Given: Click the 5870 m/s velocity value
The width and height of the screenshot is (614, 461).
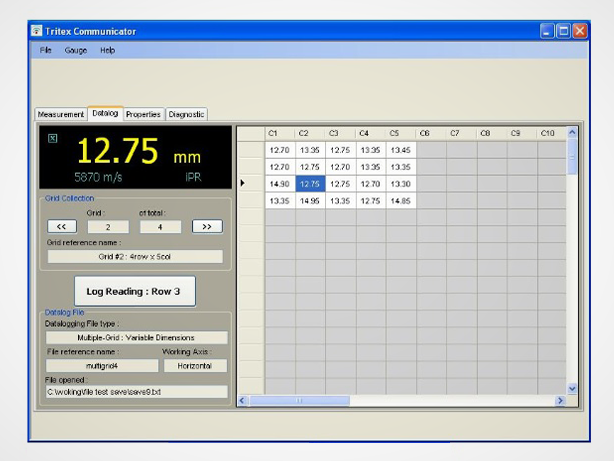Looking at the screenshot, I should point(99,177).
